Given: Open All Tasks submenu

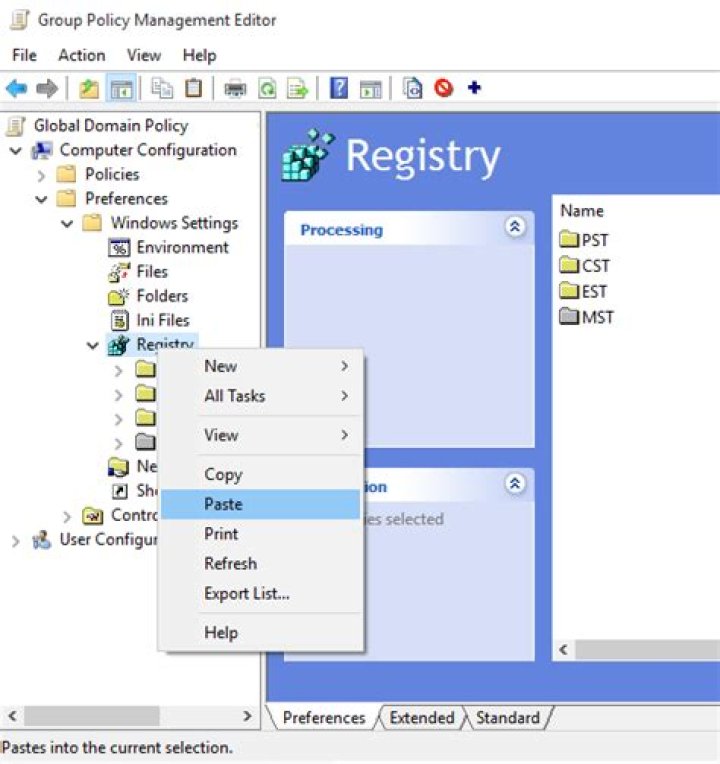Looking at the screenshot, I should coord(261,396).
